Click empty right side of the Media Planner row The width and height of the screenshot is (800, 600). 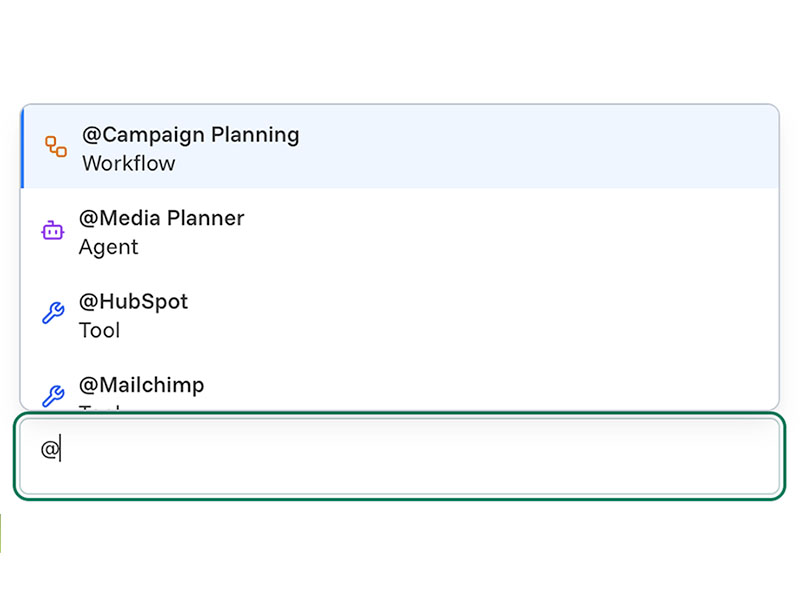550,231
